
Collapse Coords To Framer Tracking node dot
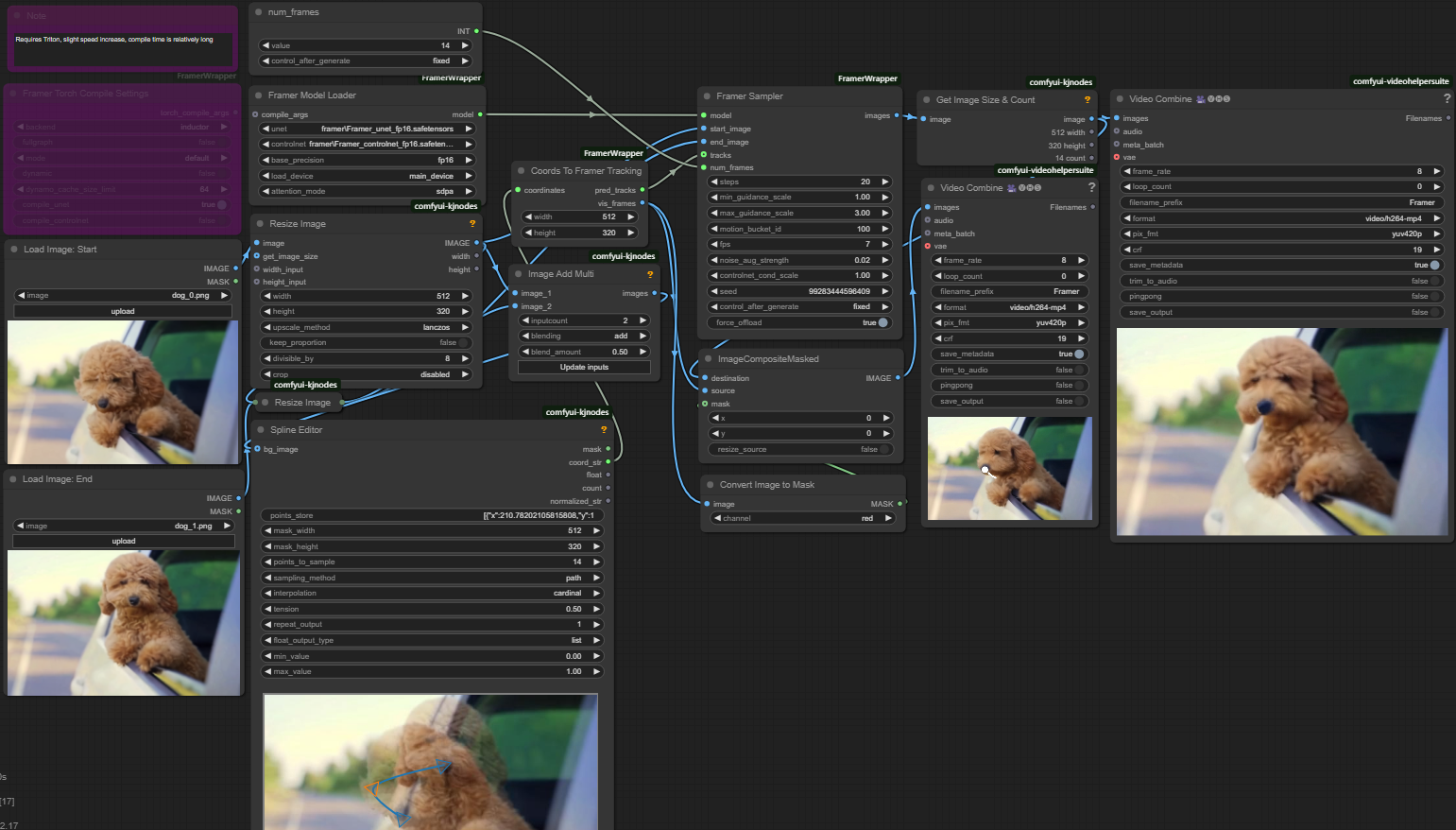click(522, 171)
